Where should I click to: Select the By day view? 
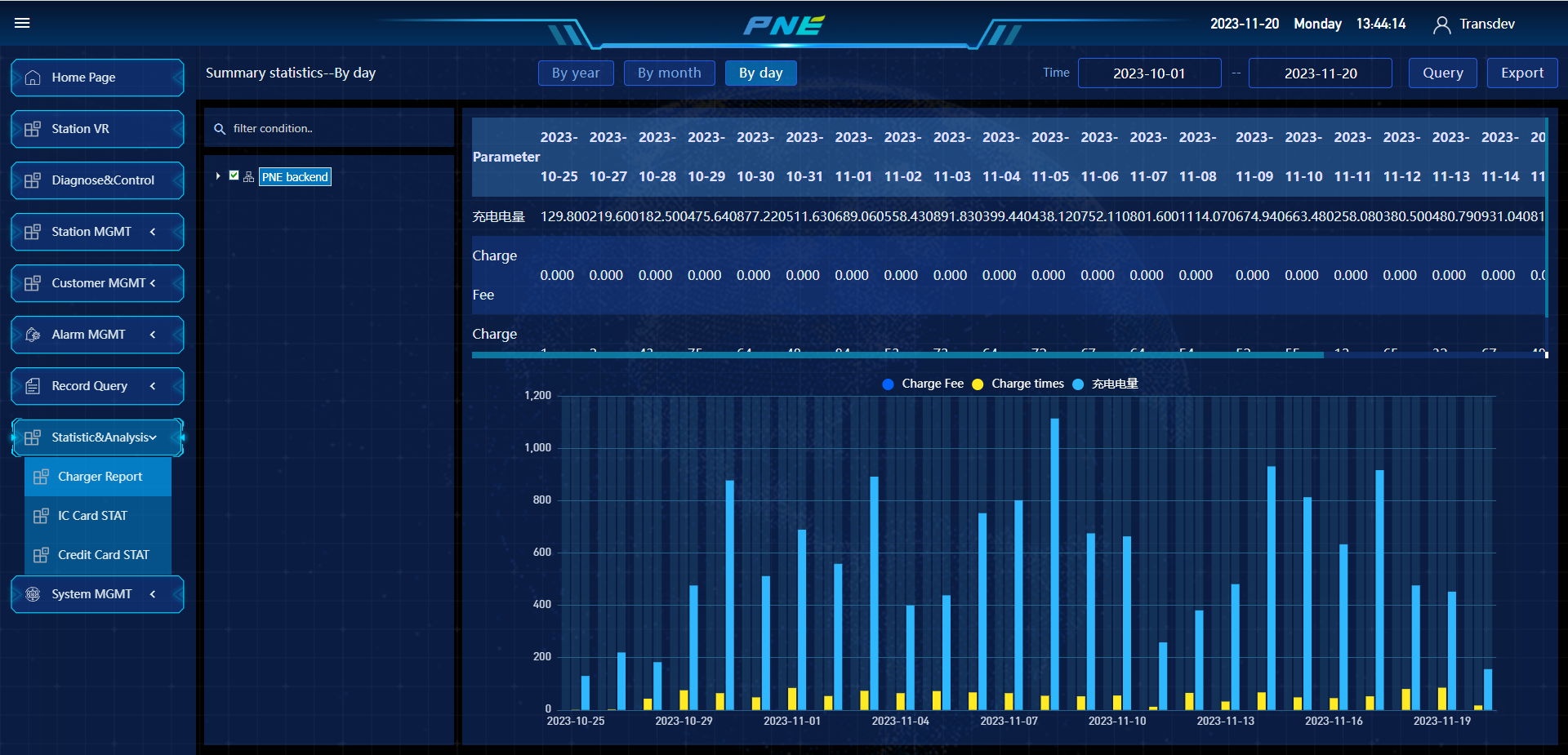[x=761, y=73]
